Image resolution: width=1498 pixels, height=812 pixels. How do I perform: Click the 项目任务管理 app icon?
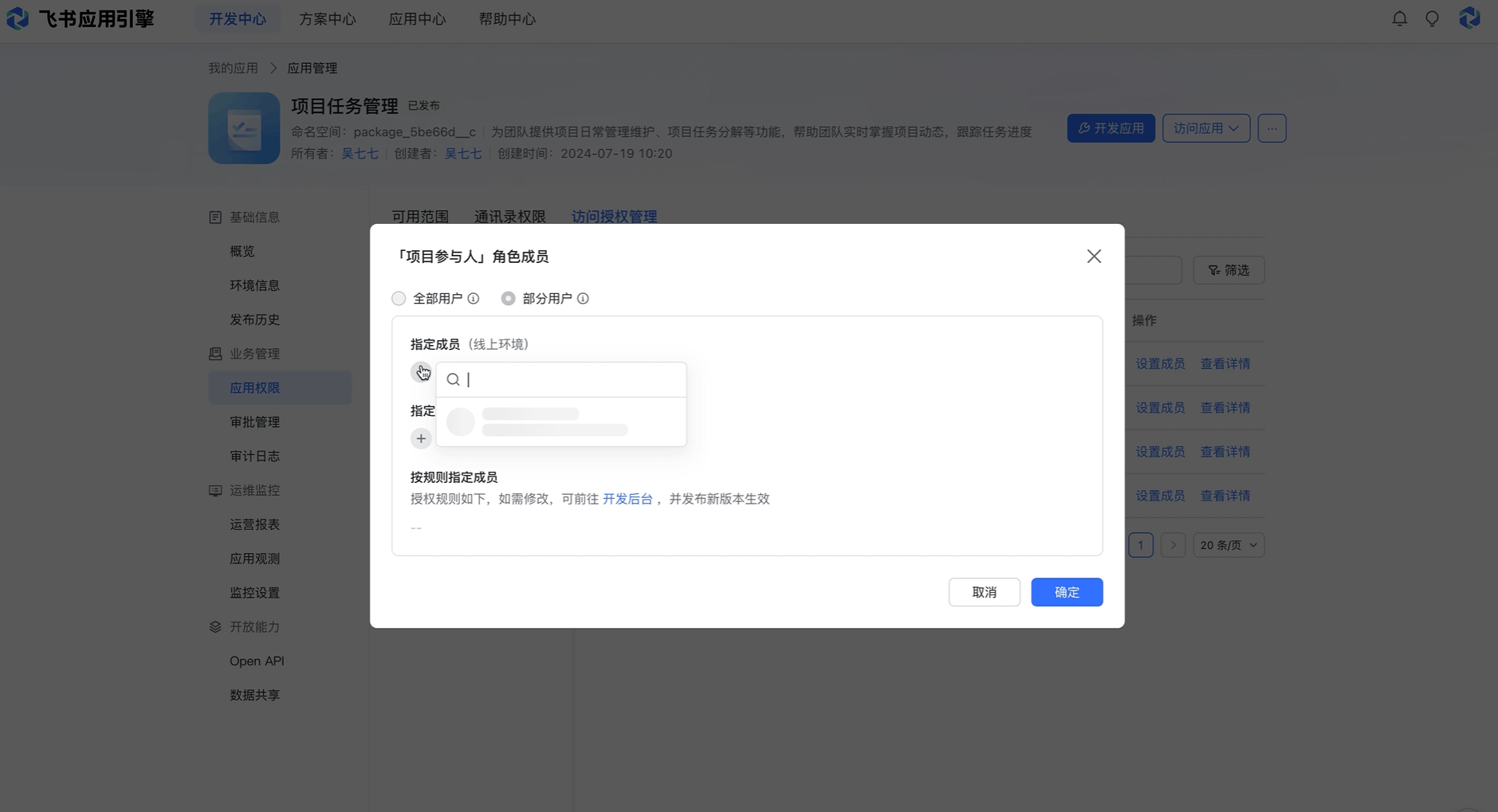tap(244, 127)
